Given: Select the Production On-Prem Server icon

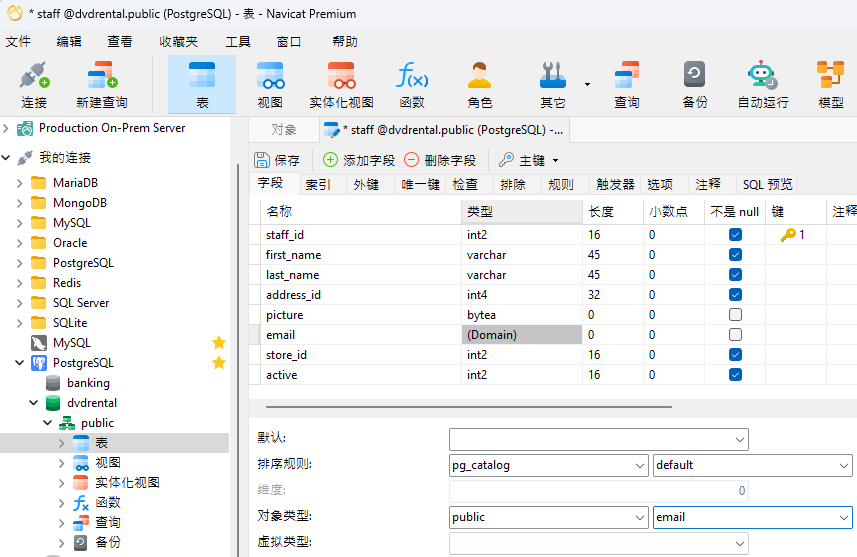Looking at the screenshot, I should tap(25, 128).
